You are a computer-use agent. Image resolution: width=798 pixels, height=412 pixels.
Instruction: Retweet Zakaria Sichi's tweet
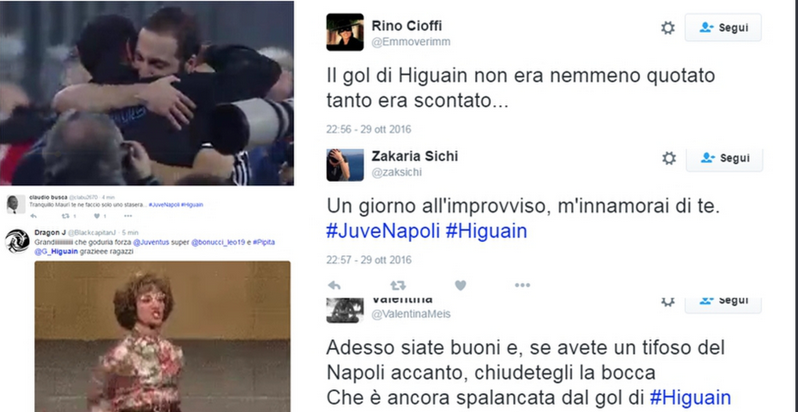398,285
